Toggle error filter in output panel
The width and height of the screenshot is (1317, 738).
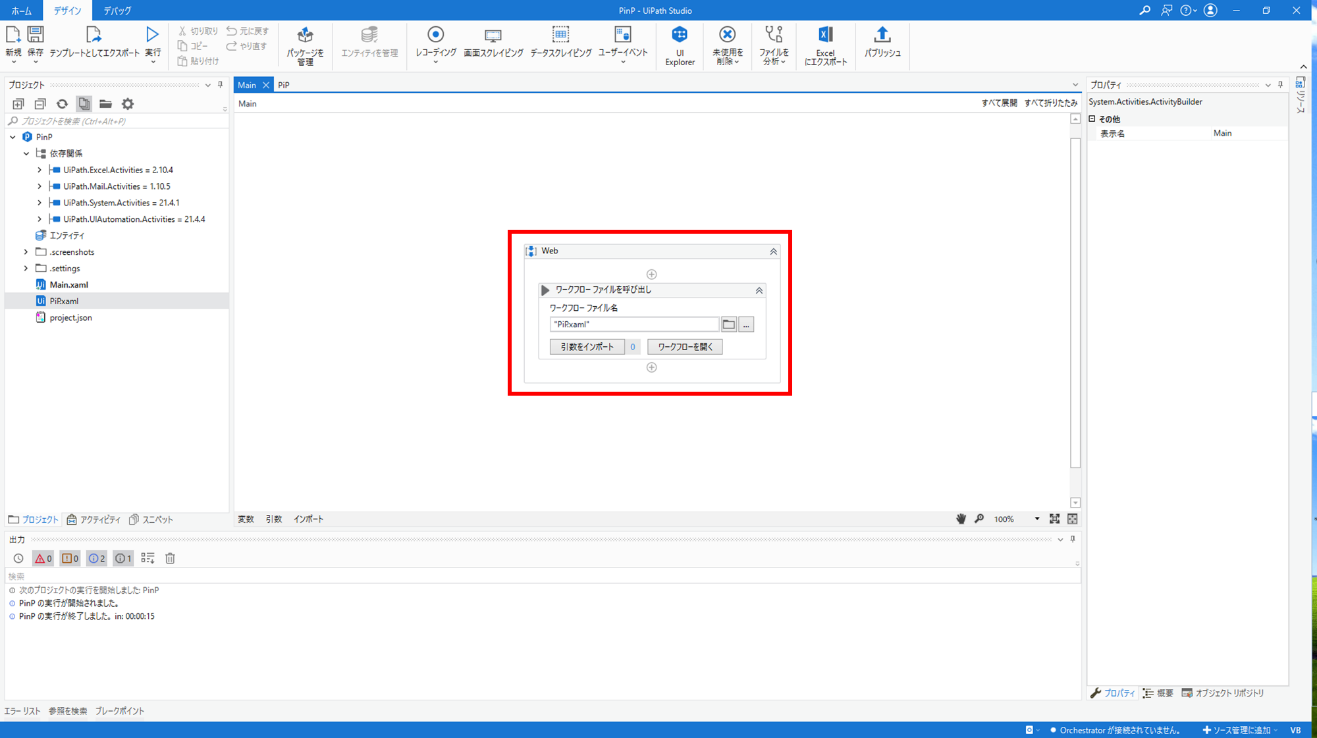point(43,559)
